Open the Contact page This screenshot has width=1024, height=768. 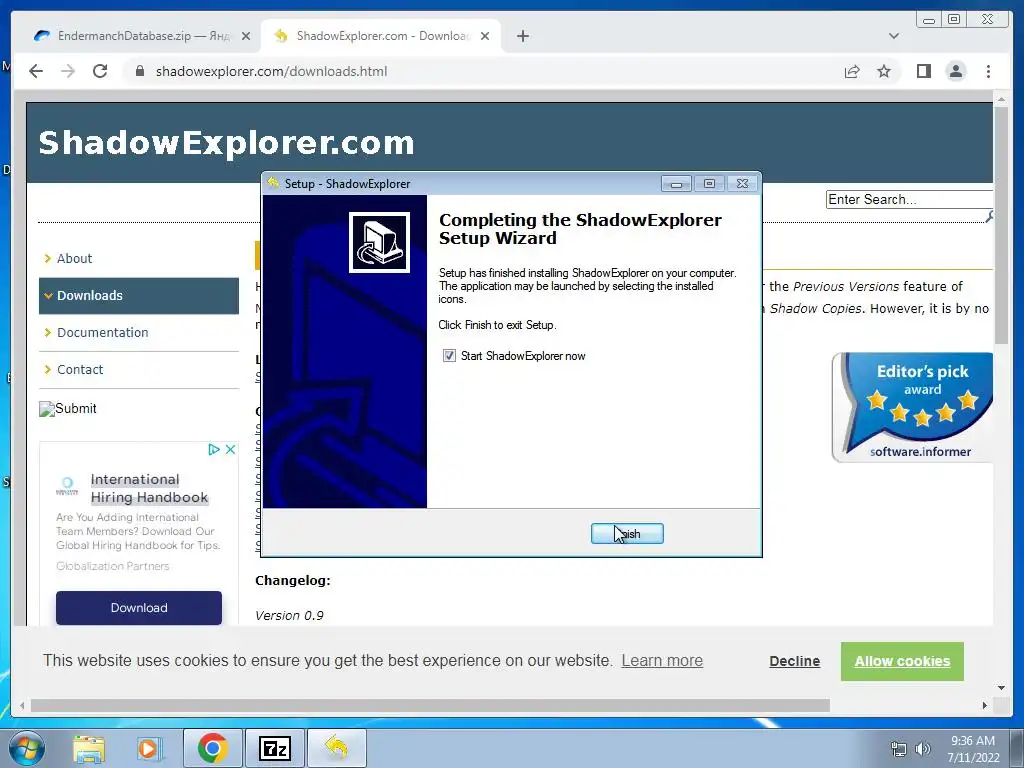point(80,370)
